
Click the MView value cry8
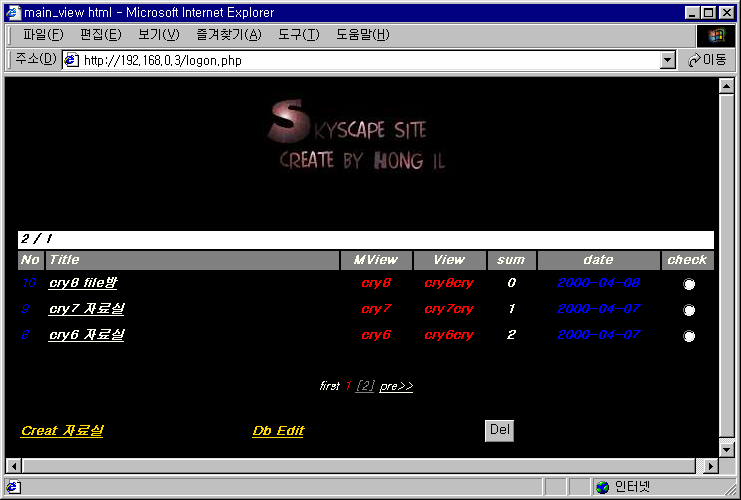point(376,283)
